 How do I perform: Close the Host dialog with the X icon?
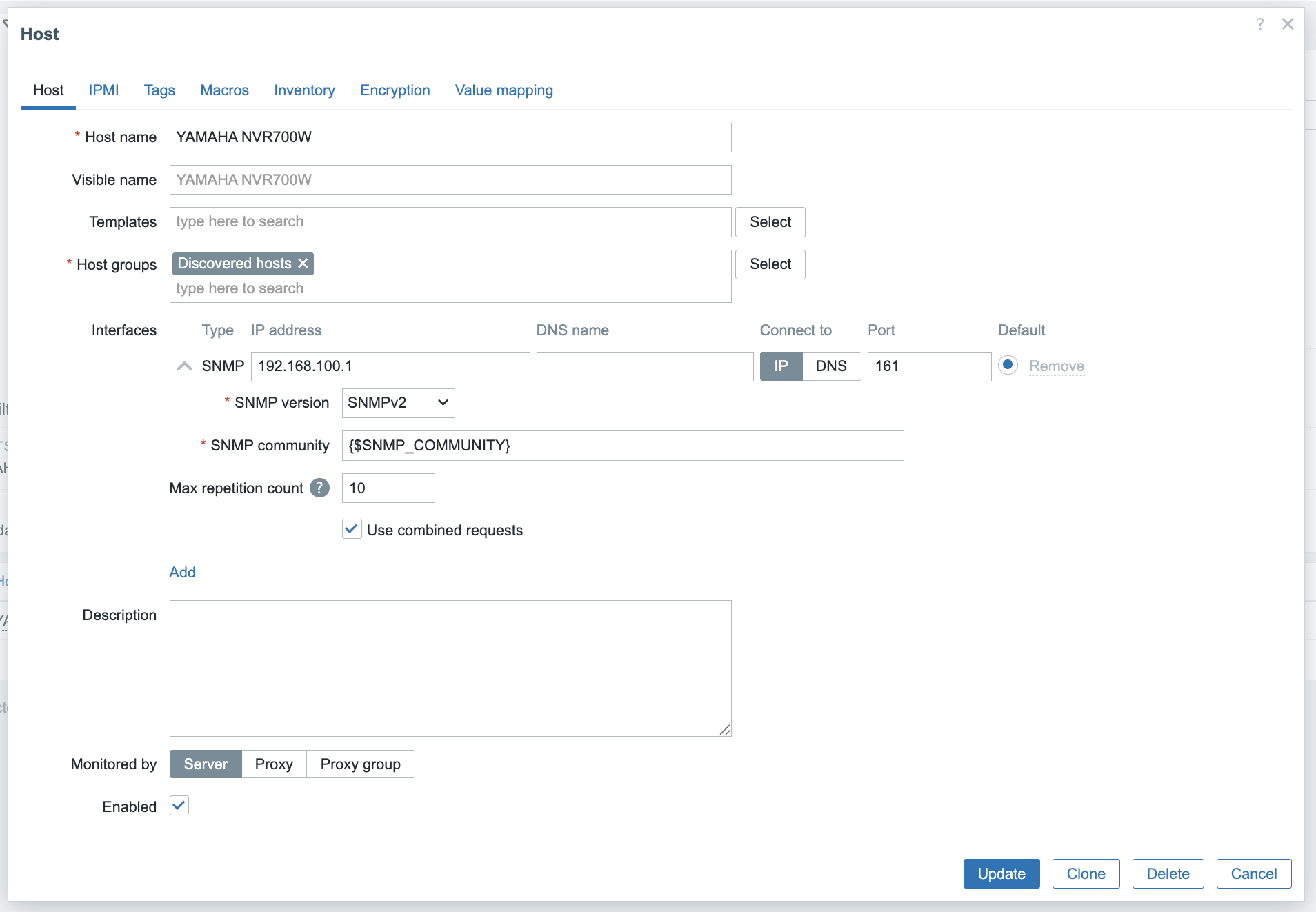(x=1288, y=23)
